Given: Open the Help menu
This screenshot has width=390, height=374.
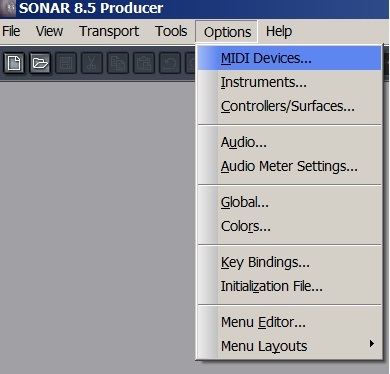Looking at the screenshot, I should coord(279,31).
